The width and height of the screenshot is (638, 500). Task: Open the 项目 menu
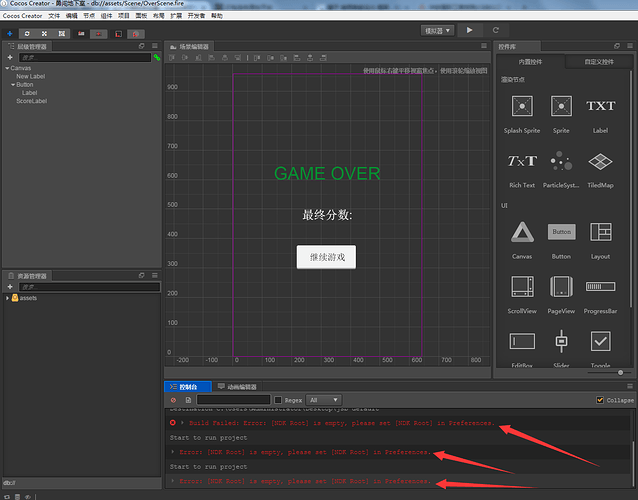tap(124, 16)
